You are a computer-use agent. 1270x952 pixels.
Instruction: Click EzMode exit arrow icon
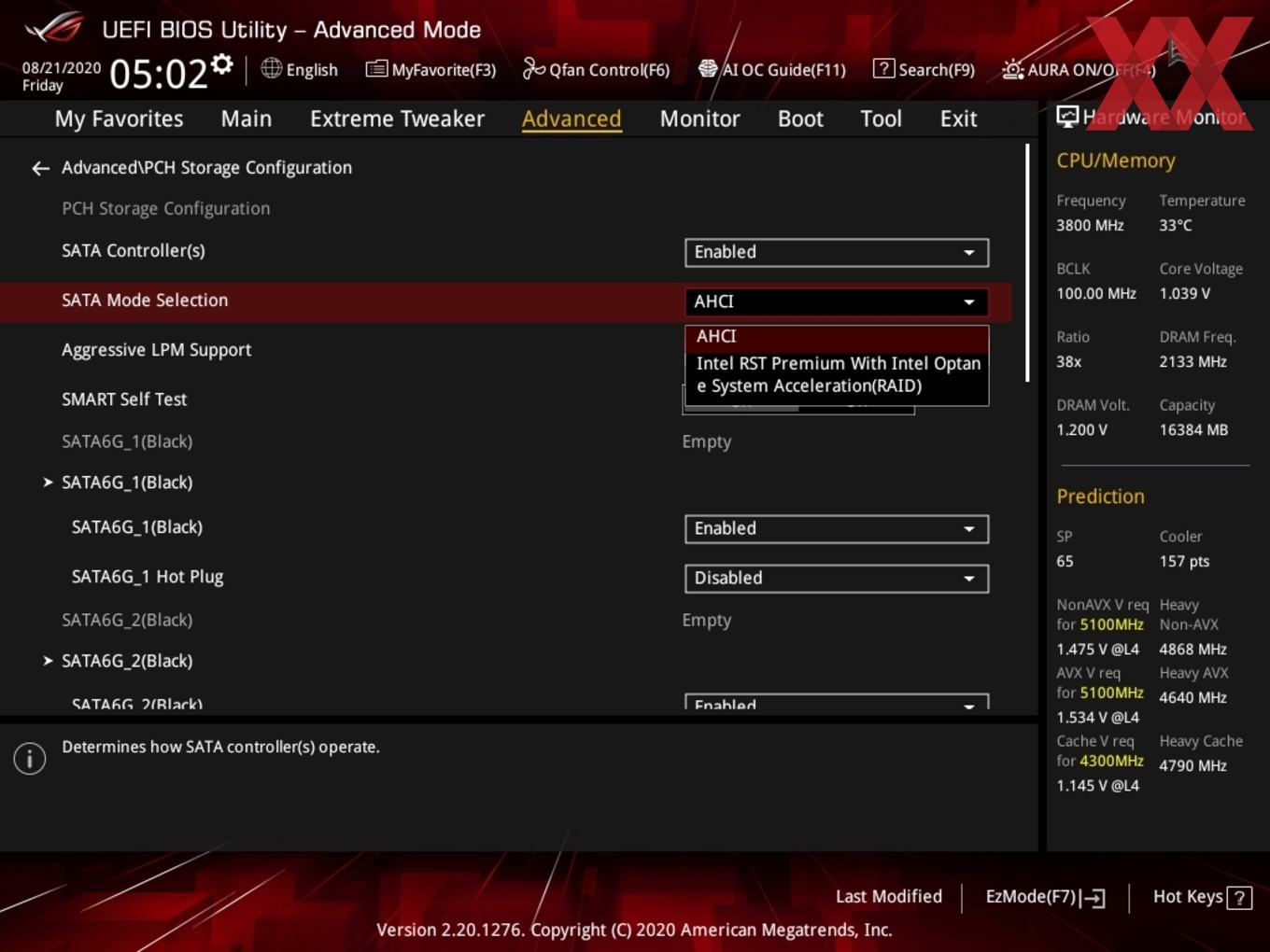tap(1093, 898)
